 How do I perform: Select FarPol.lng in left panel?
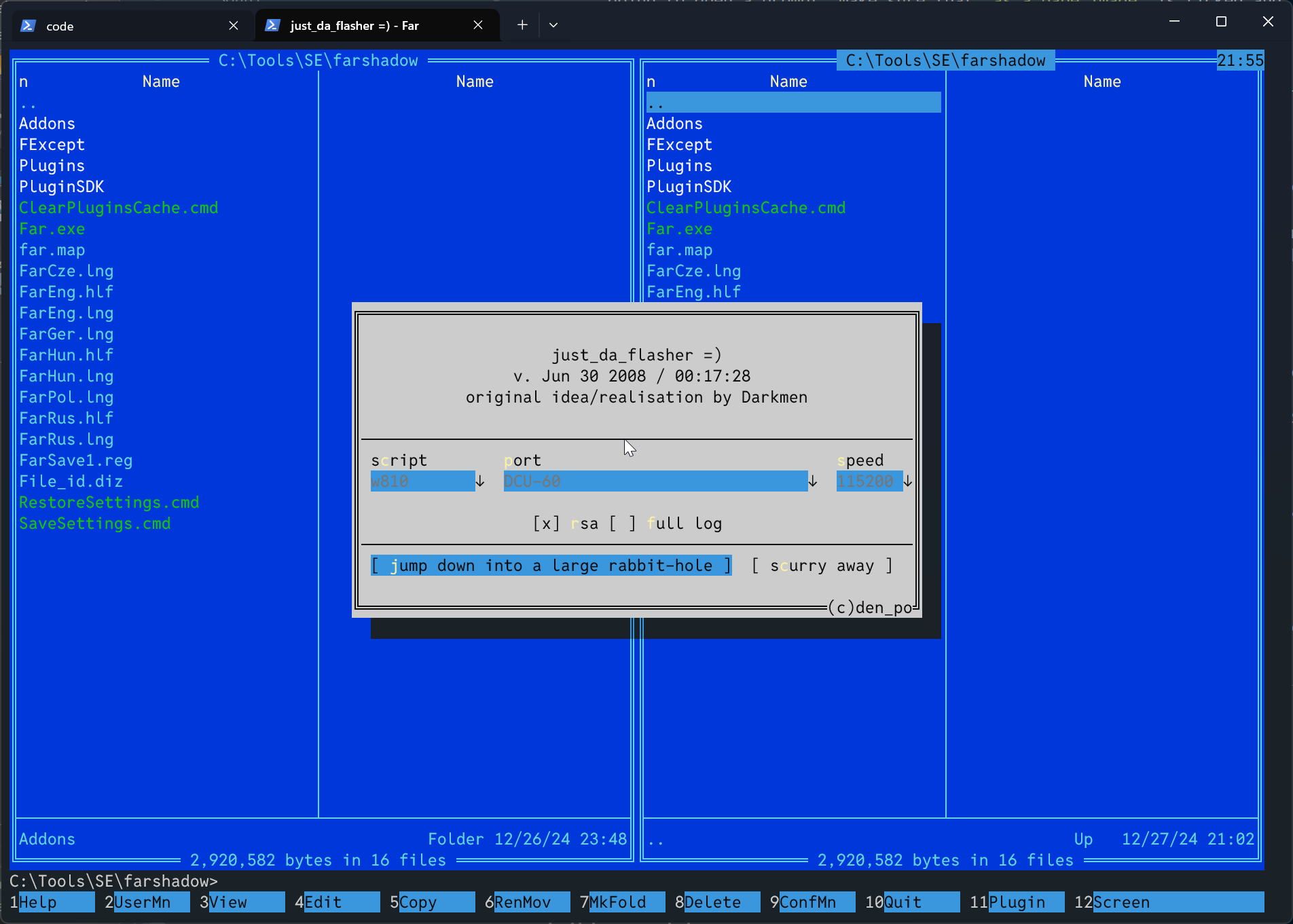(x=67, y=397)
